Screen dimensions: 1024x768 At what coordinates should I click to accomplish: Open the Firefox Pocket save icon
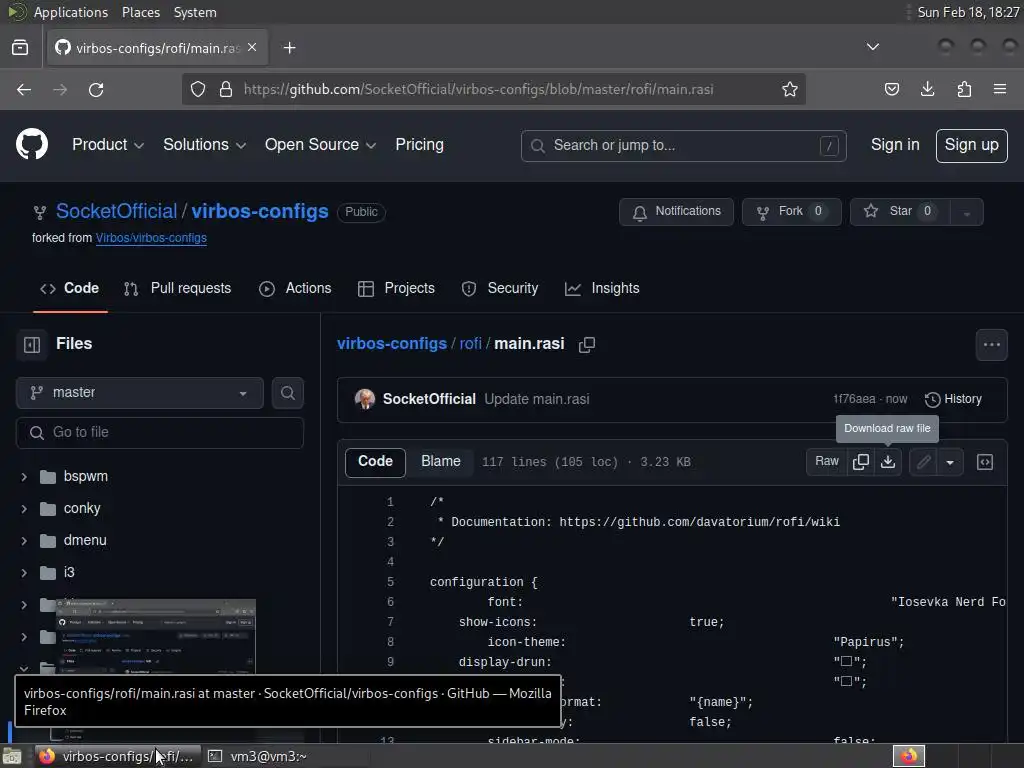891,89
